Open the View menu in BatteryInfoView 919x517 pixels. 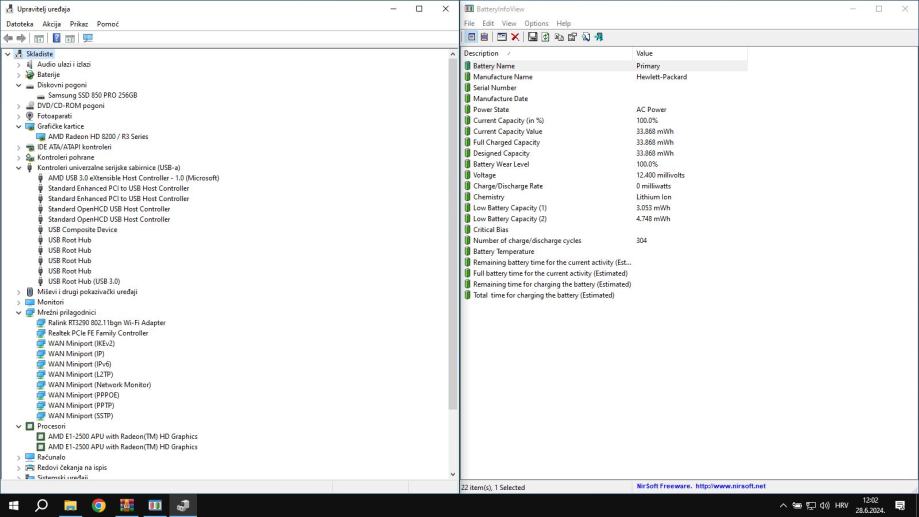[x=509, y=23]
